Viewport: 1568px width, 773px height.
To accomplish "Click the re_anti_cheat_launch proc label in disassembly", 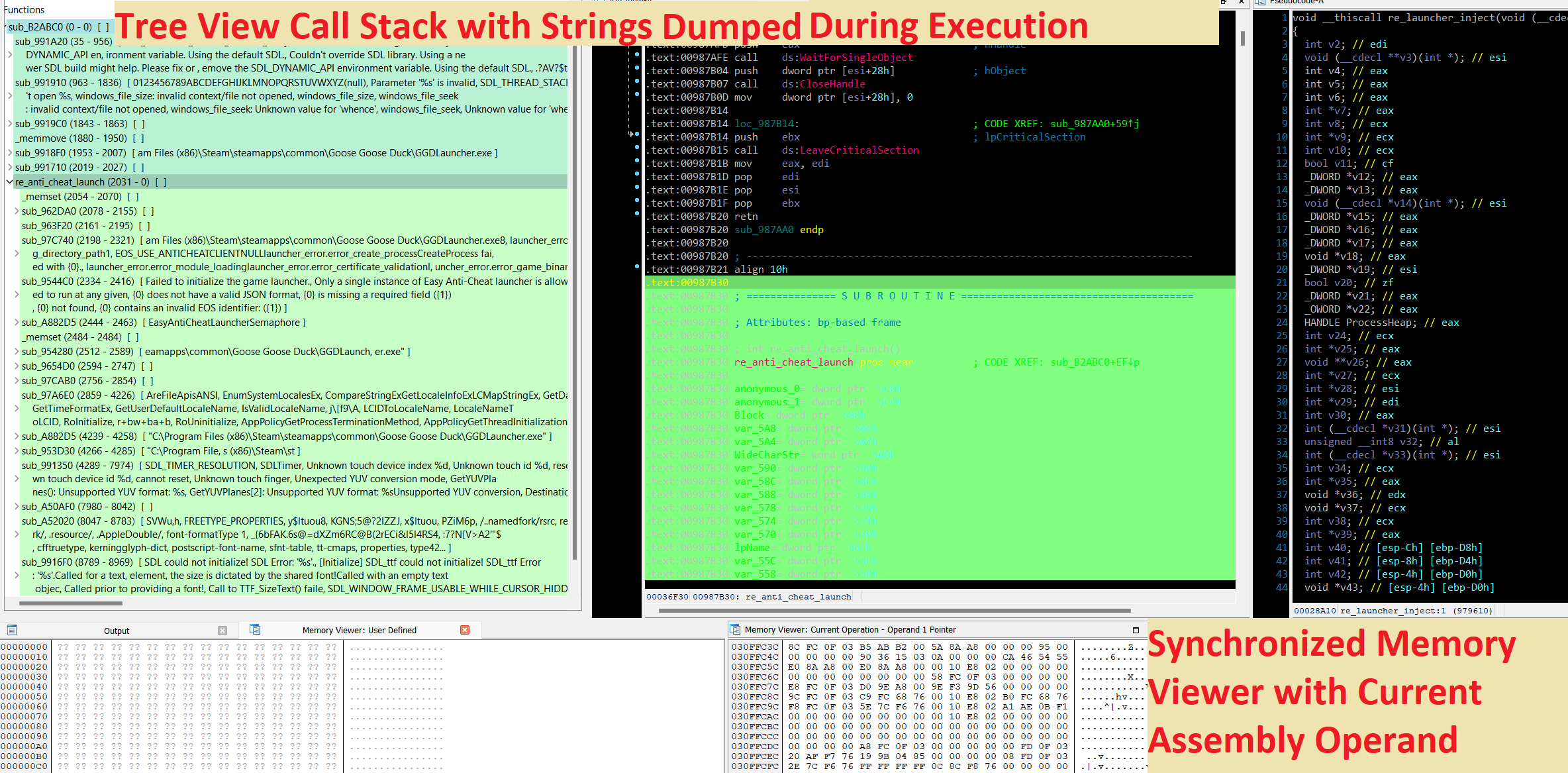I will click(x=793, y=362).
